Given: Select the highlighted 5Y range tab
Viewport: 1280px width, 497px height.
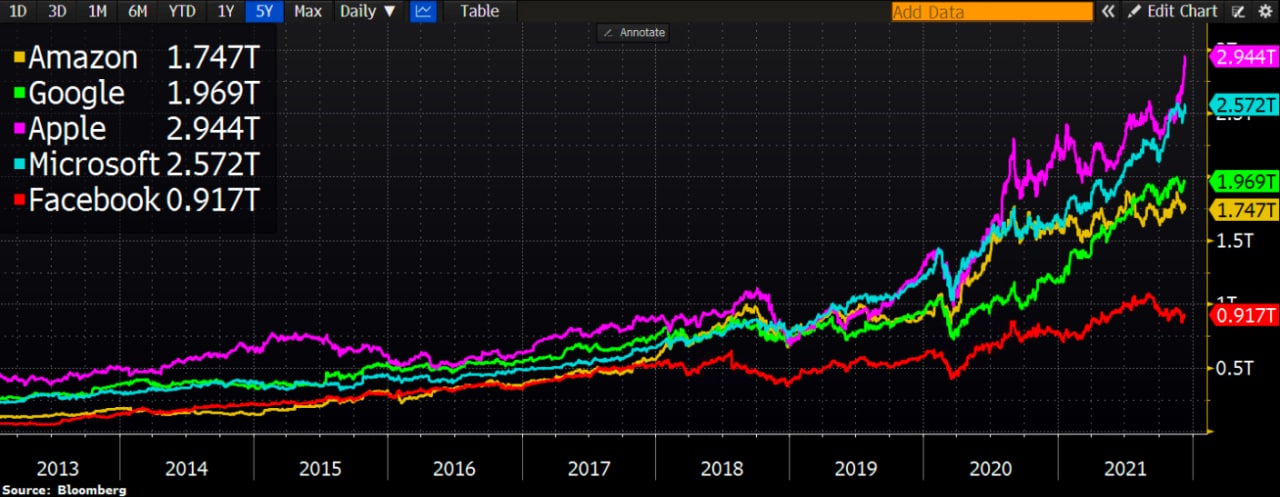Looking at the screenshot, I should (266, 11).
